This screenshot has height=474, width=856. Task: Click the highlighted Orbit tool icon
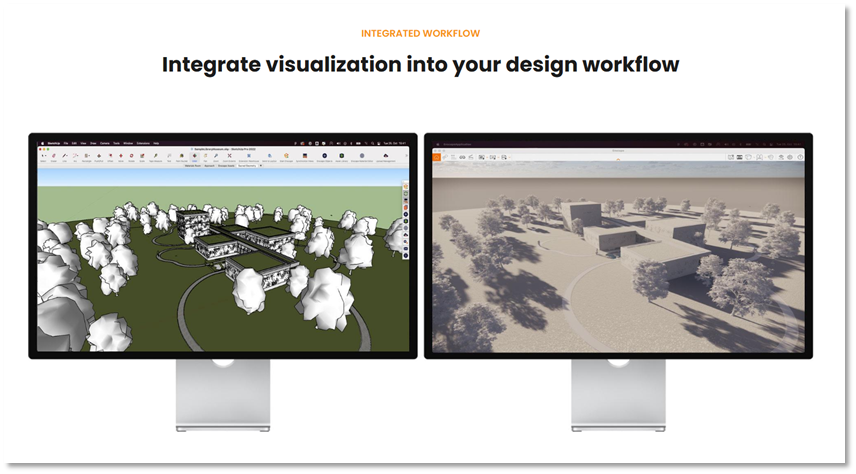point(194,156)
